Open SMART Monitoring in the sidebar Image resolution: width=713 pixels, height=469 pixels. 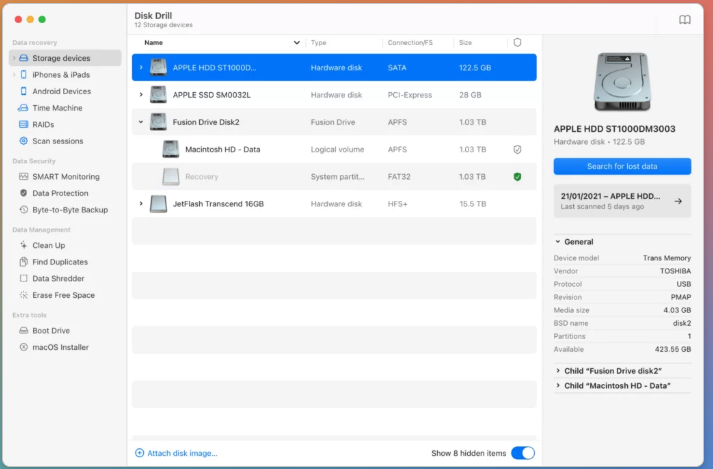click(x=66, y=177)
